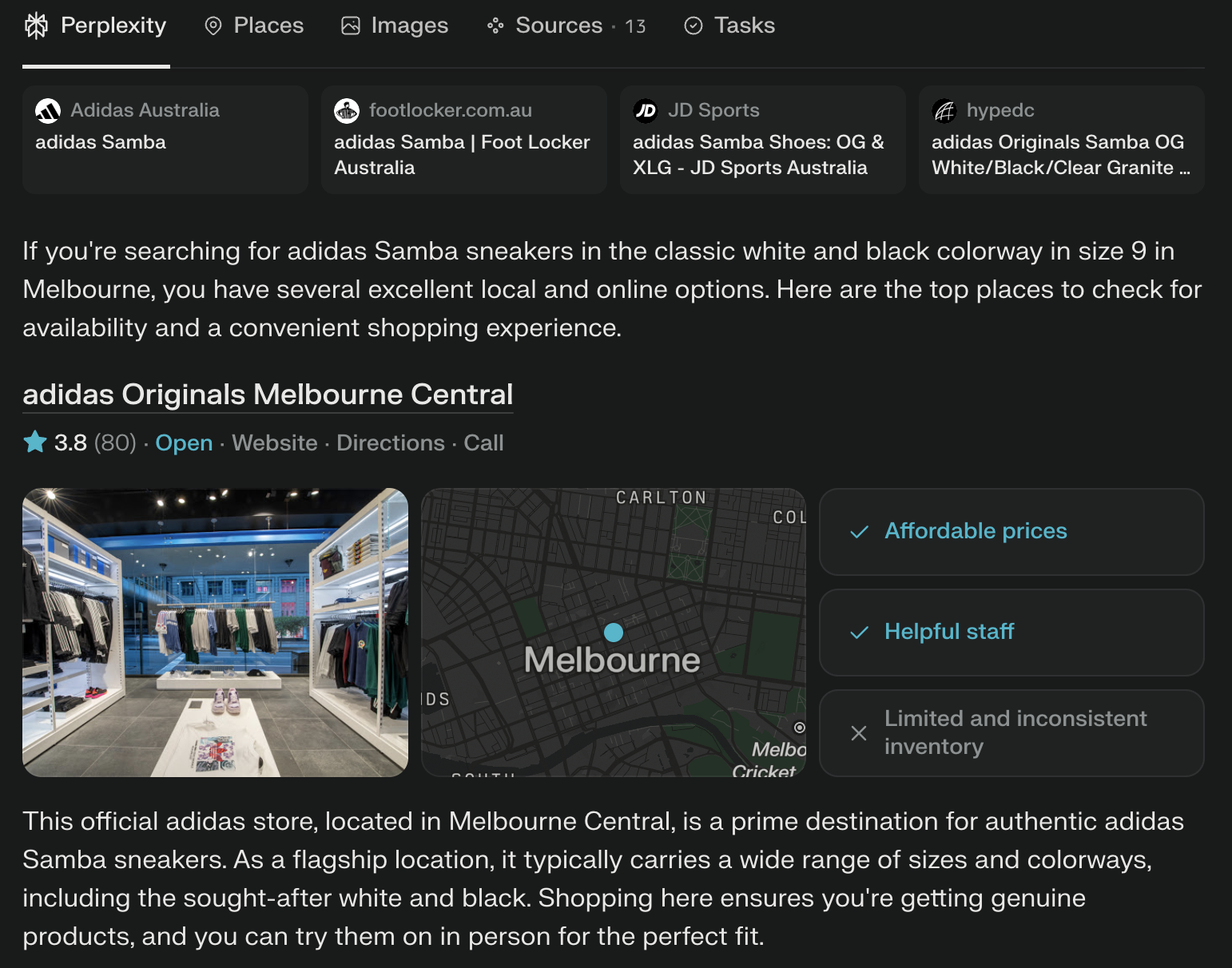The height and width of the screenshot is (968, 1232).
Task: Click the Open status link
Action: coord(184,442)
